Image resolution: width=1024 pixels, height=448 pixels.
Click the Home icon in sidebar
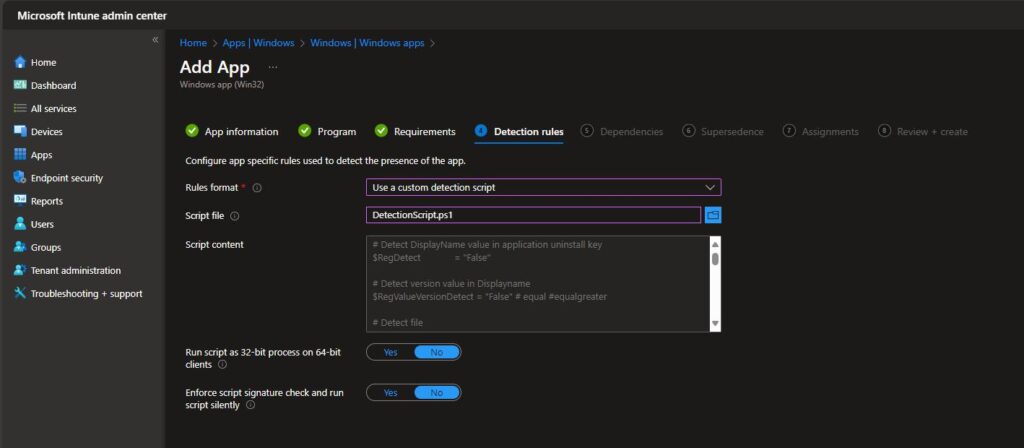[x=20, y=62]
